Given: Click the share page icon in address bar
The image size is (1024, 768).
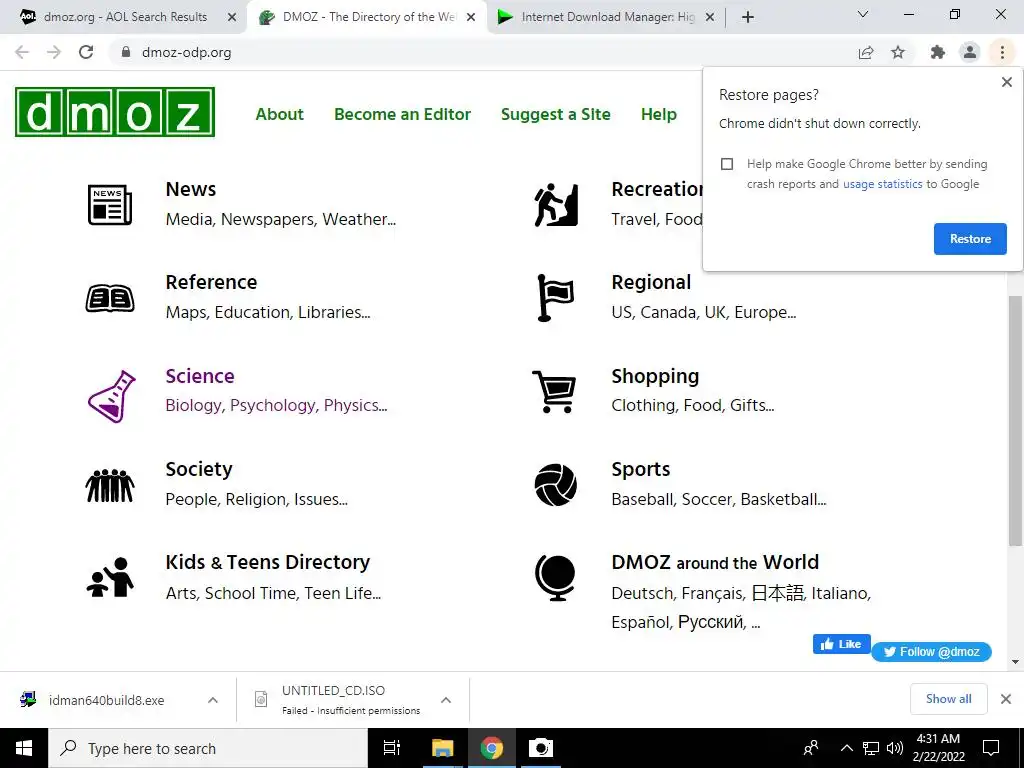Looking at the screenshot, I should tap(866, 52).
